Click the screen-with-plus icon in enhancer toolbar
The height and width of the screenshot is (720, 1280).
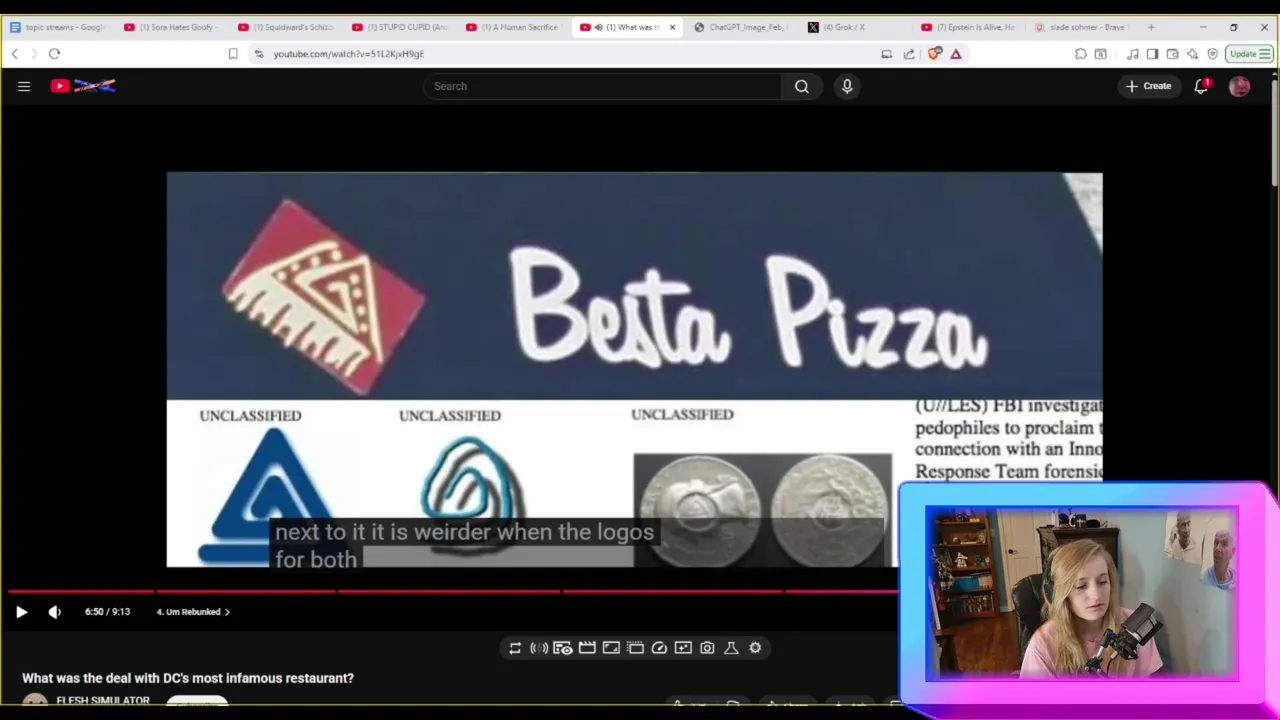coord(683,648)
